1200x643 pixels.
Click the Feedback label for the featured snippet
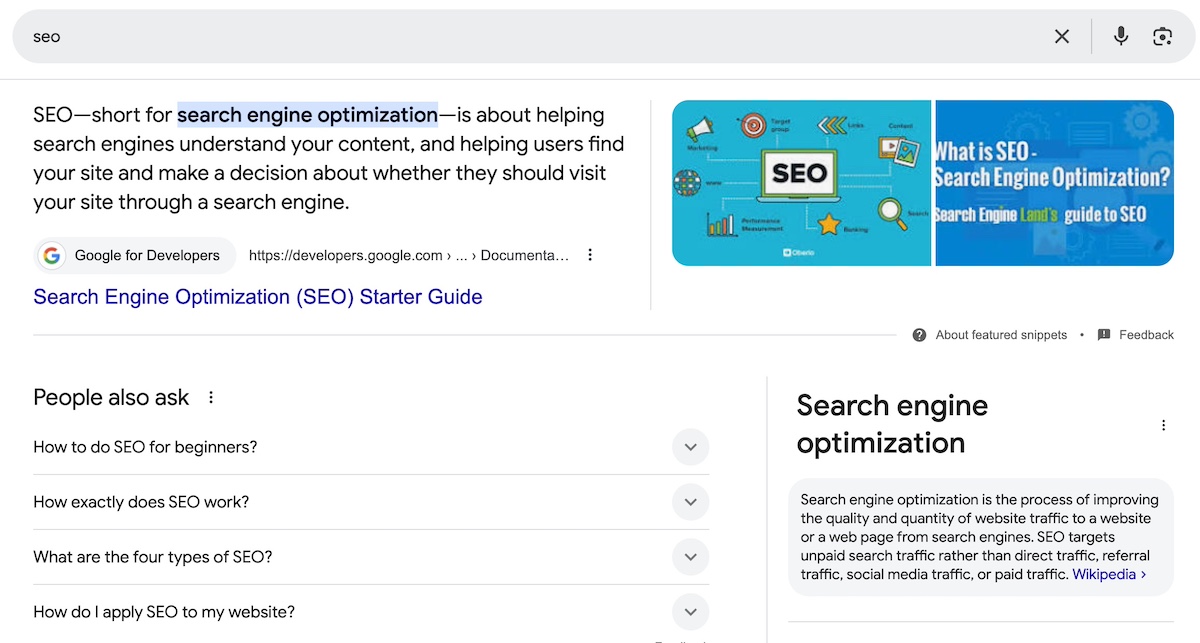pyautogui.click(x=1147, y=334)
